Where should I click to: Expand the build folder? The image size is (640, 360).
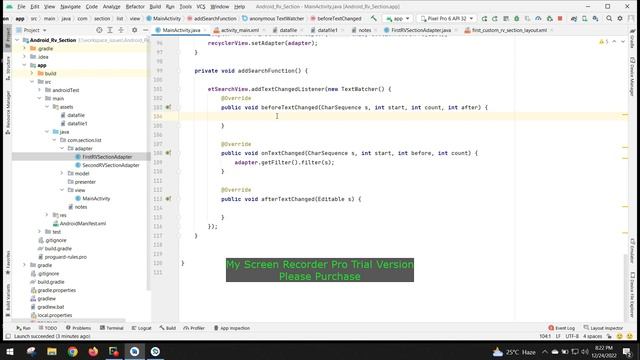tap(32, 73)
